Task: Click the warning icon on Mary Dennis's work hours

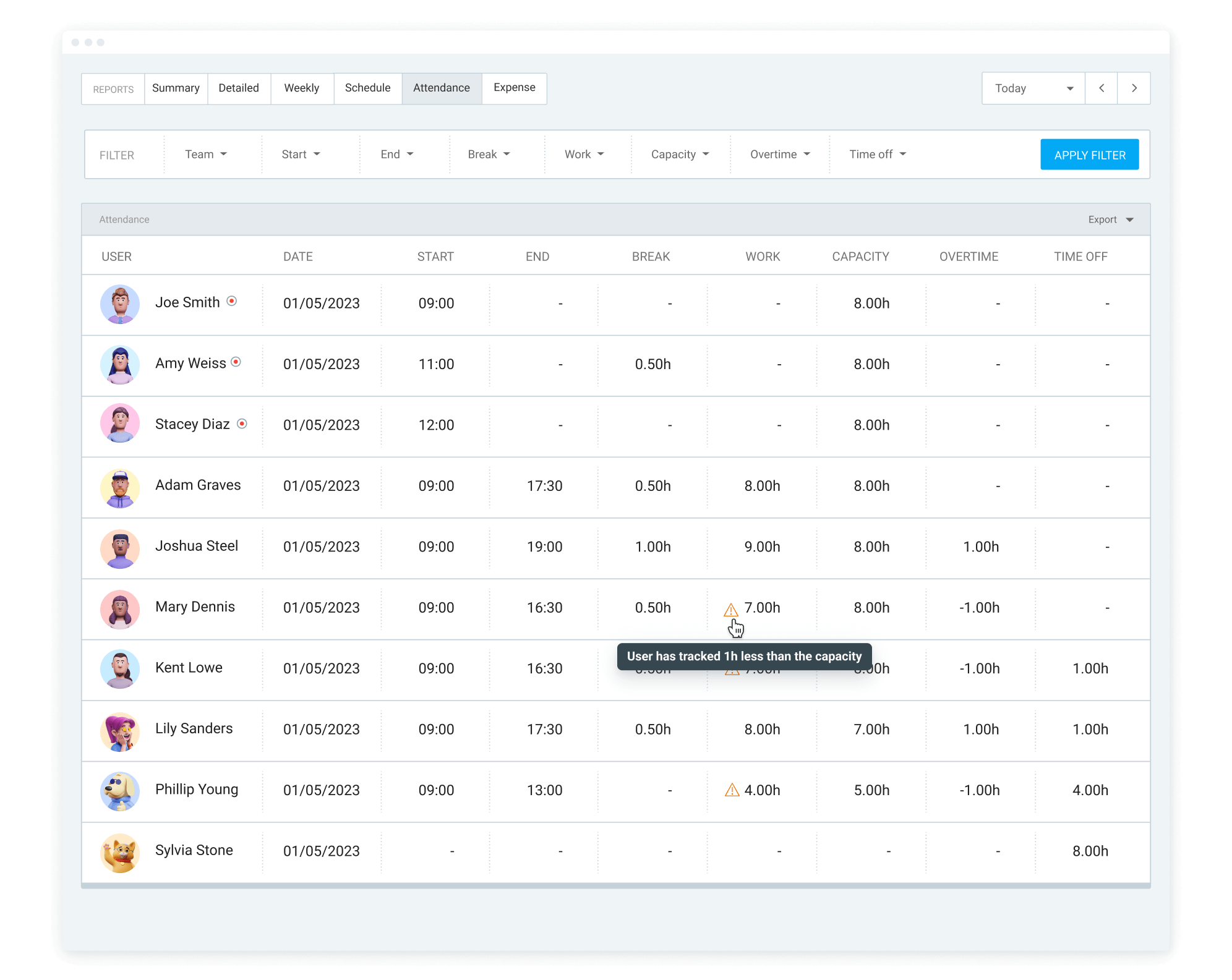Action: coord(730,609)
